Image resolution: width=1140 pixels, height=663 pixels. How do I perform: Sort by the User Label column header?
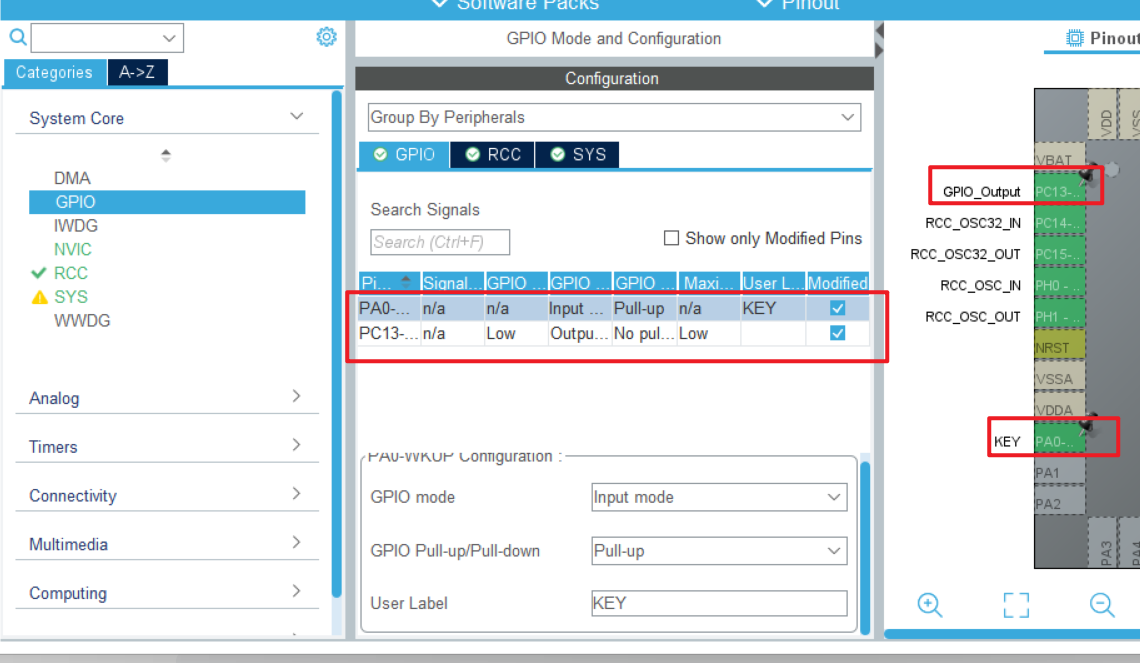[773, 283]
